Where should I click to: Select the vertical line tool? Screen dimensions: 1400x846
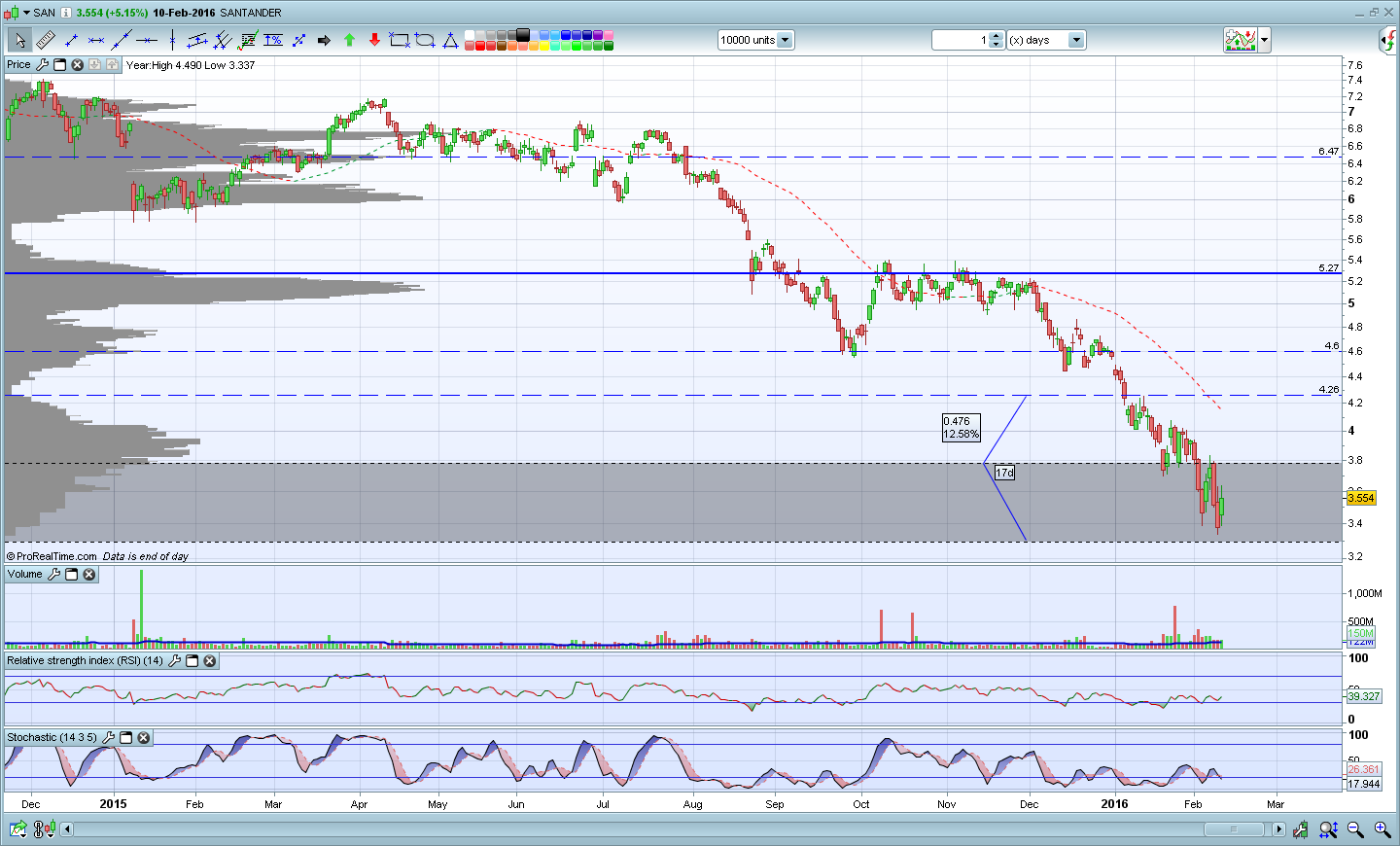click(x=172, y=40)
